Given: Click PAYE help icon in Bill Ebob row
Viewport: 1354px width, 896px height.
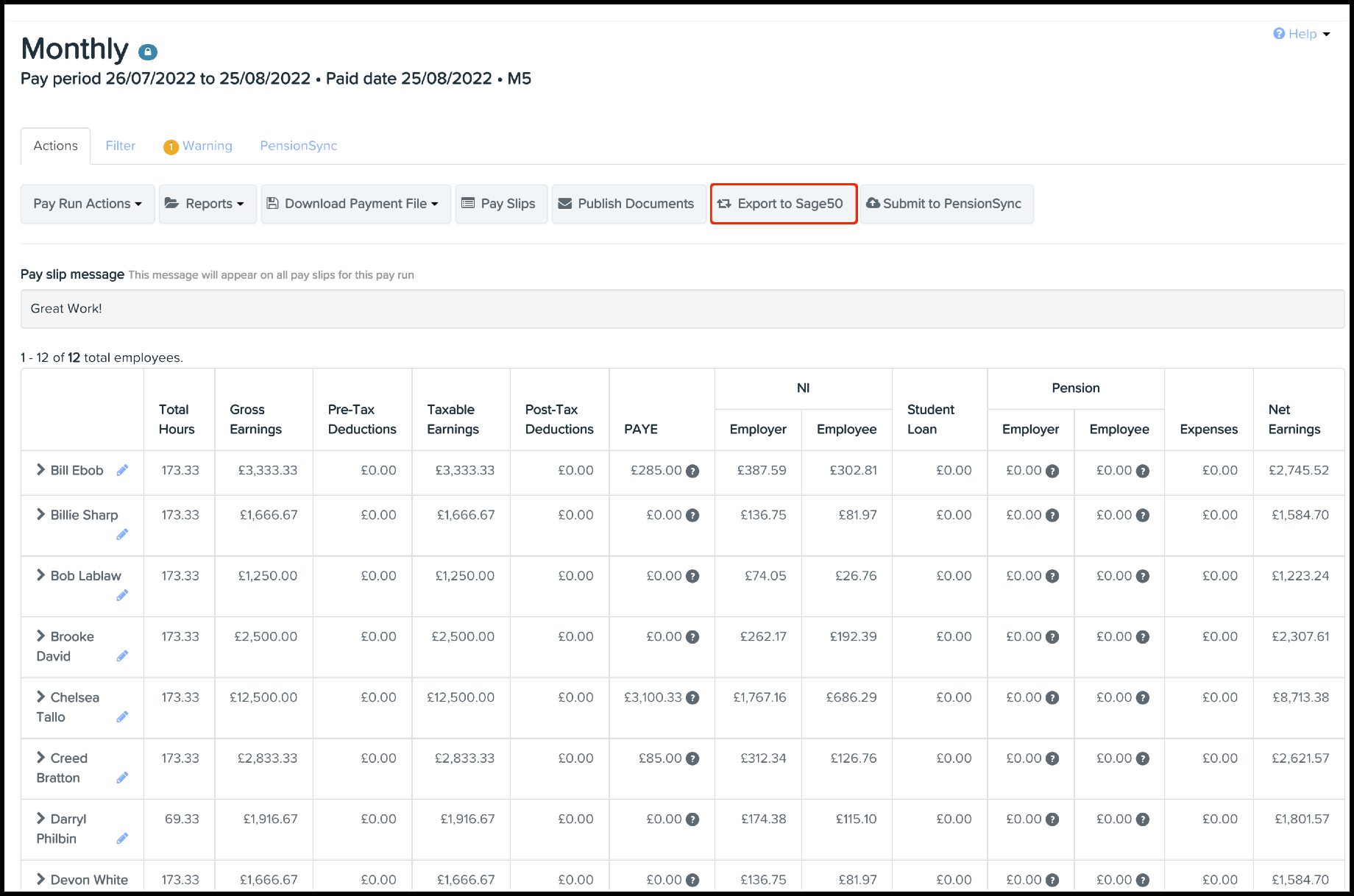Looking at the screenshot, I should [692, 472].
